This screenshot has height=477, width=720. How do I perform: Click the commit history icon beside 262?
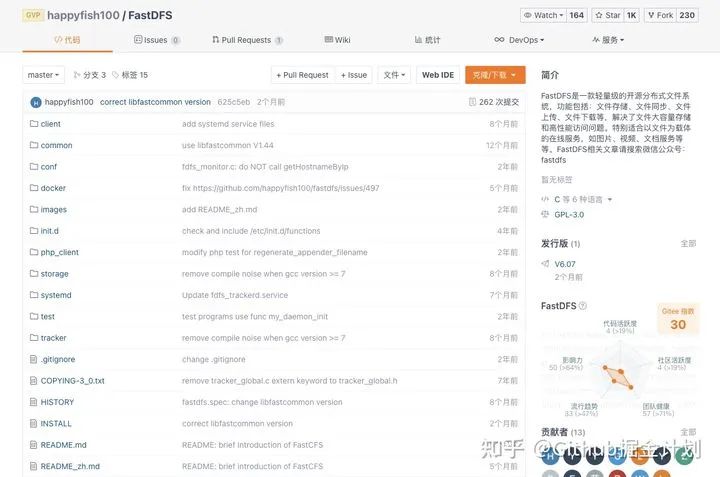coord(472,102)
